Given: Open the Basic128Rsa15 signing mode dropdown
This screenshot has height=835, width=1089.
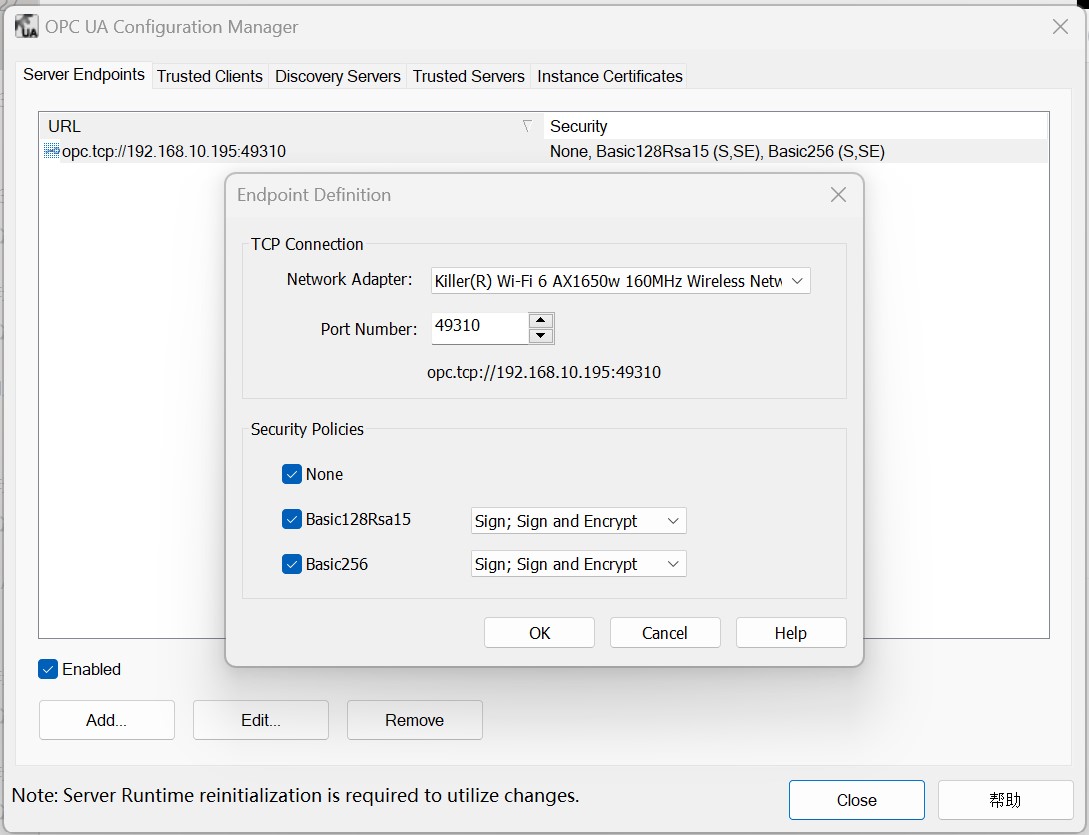Looking at the screenshot, I should (673, 520).
